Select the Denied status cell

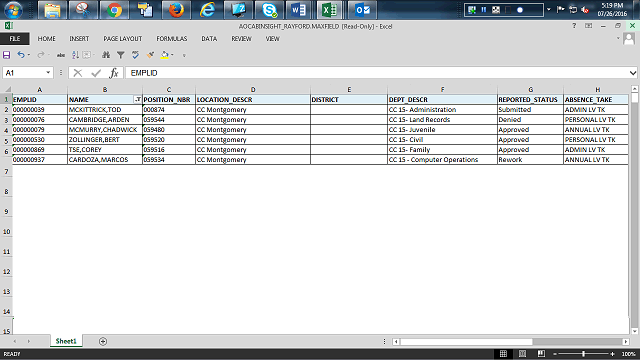[x=530, y=120]
